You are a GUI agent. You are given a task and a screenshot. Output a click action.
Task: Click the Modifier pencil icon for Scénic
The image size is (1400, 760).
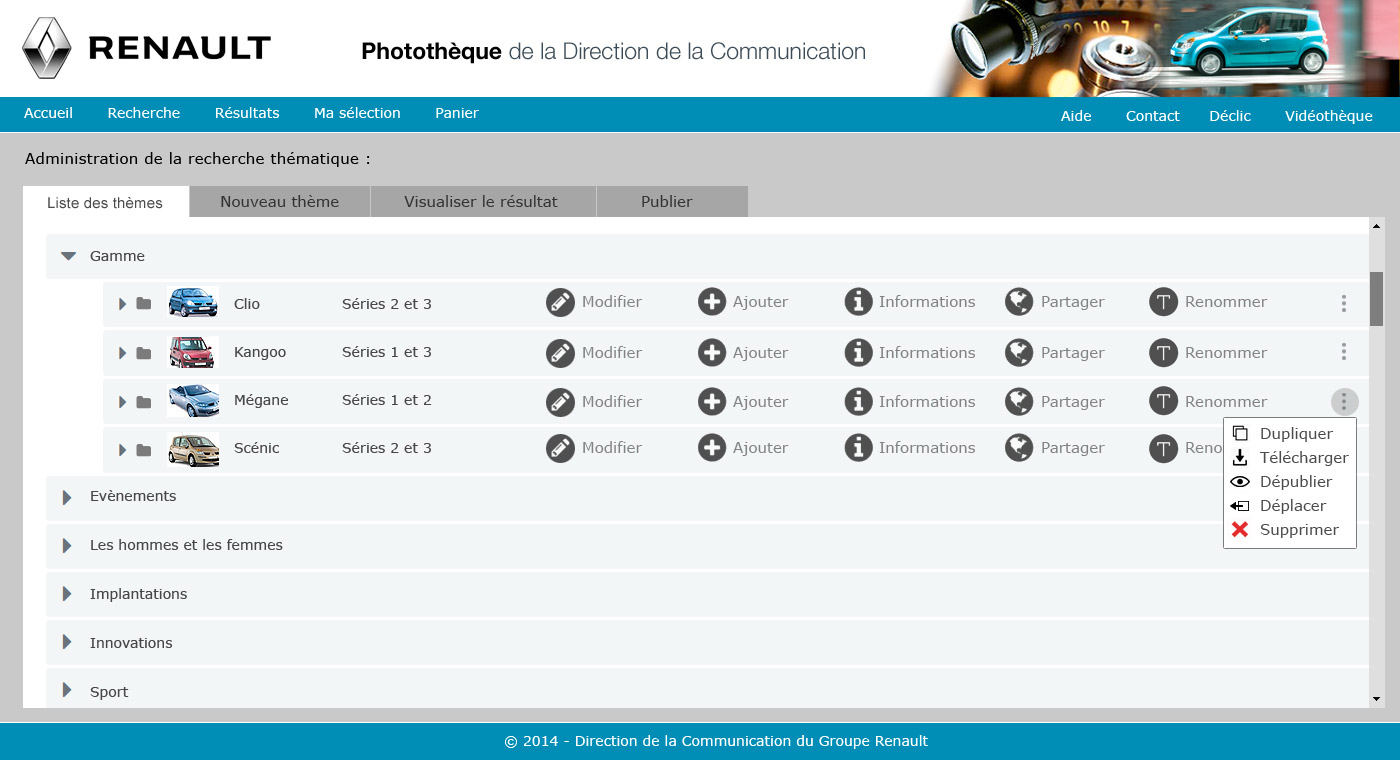(560, 448)
